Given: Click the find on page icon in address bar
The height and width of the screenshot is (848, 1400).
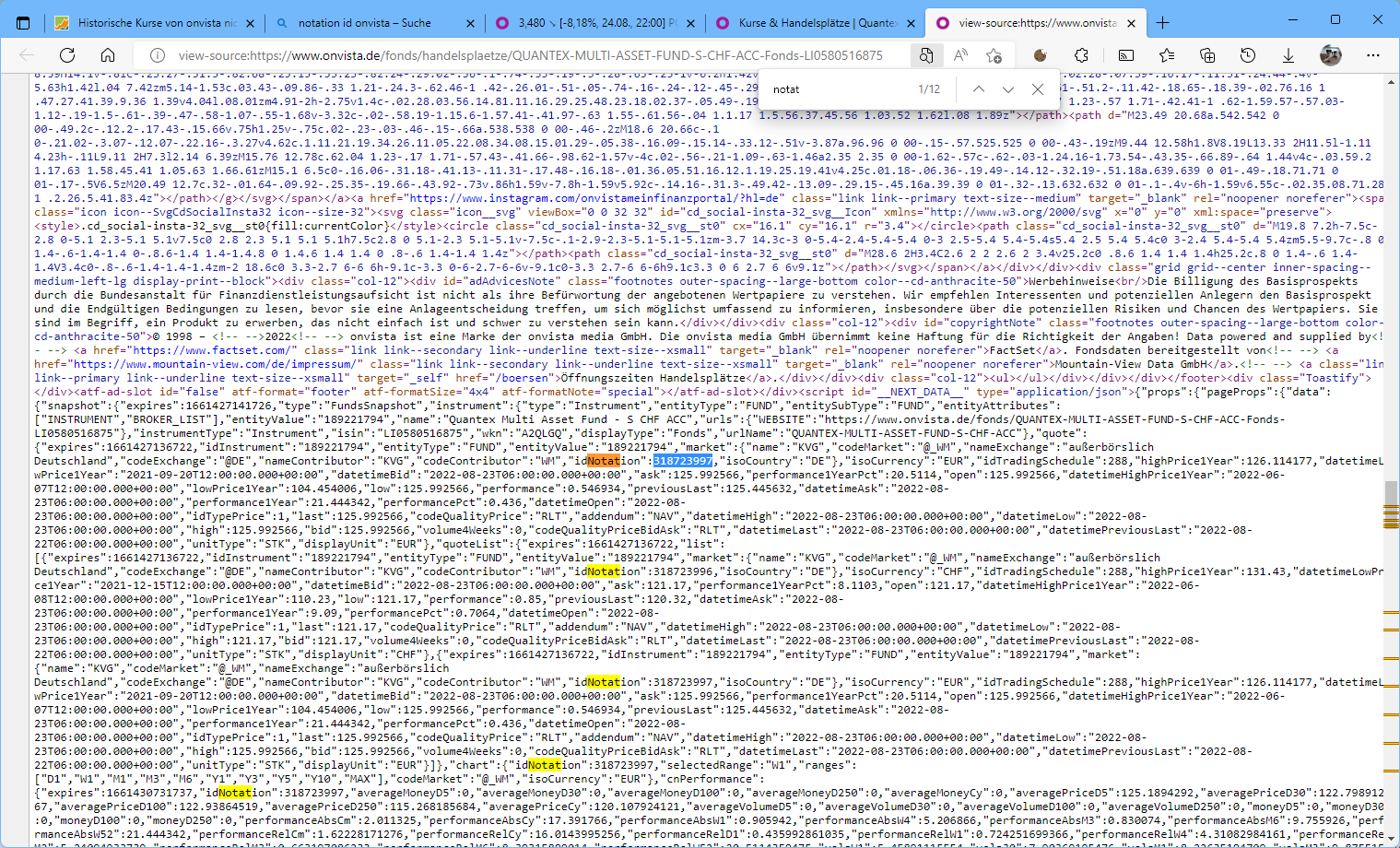Looking at the screenshot, I should tap(925, 55).
